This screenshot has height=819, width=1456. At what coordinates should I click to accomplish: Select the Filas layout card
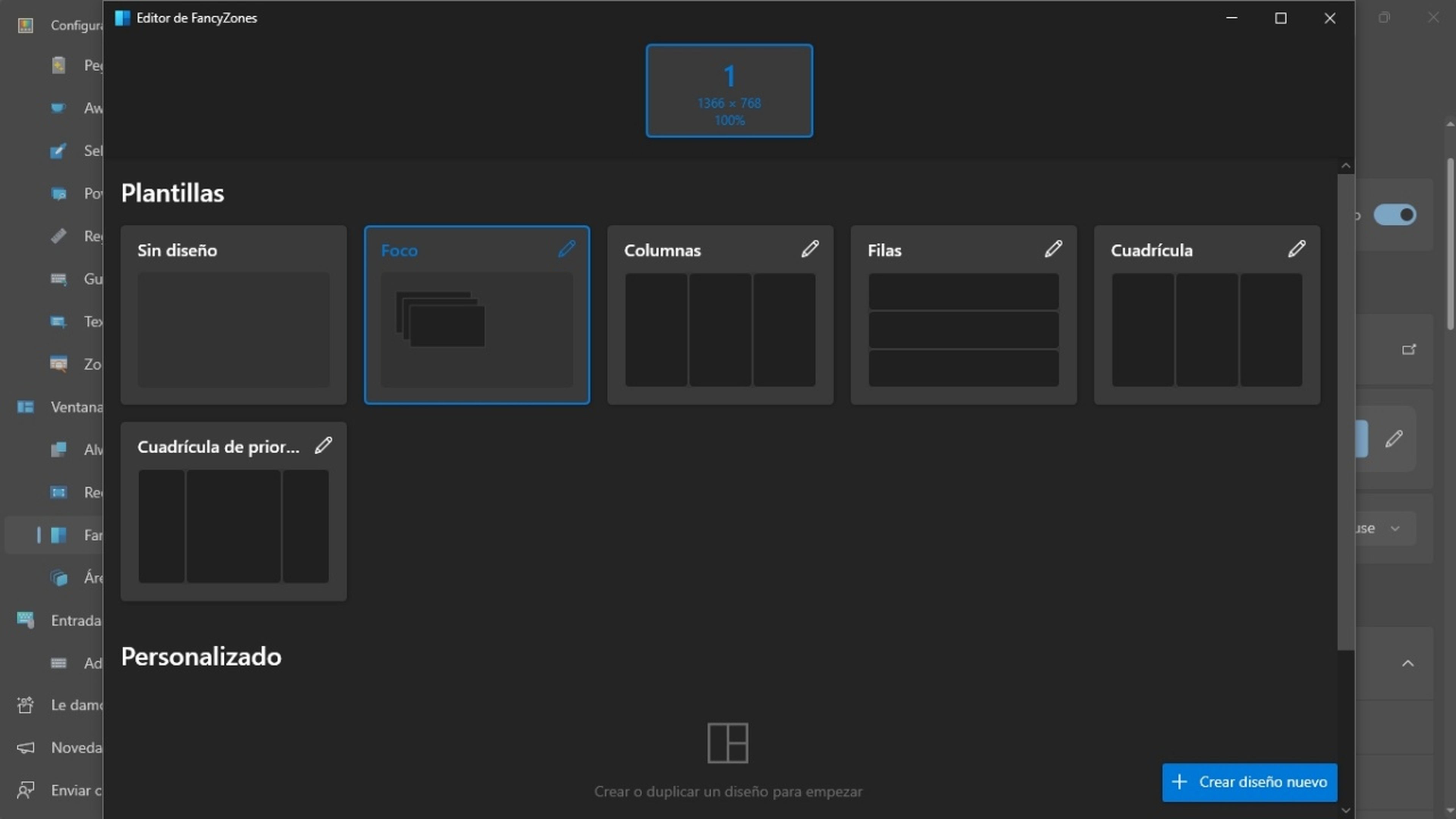(x=964, y=315)
